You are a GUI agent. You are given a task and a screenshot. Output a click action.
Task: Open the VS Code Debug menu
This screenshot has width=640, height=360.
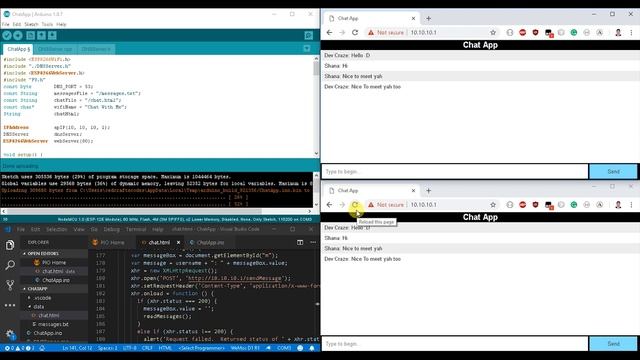tap(111, 229)
